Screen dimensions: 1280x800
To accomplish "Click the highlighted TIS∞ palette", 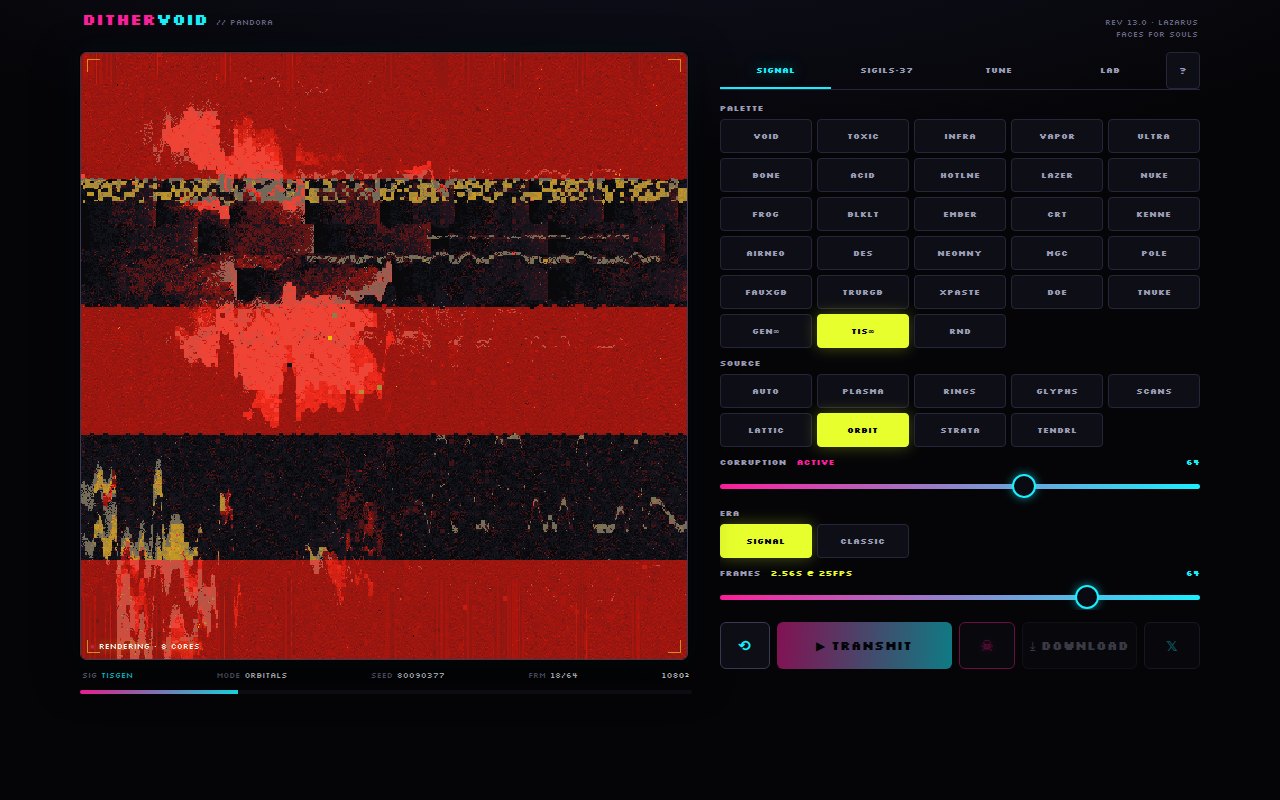I will tap(863, 331).
